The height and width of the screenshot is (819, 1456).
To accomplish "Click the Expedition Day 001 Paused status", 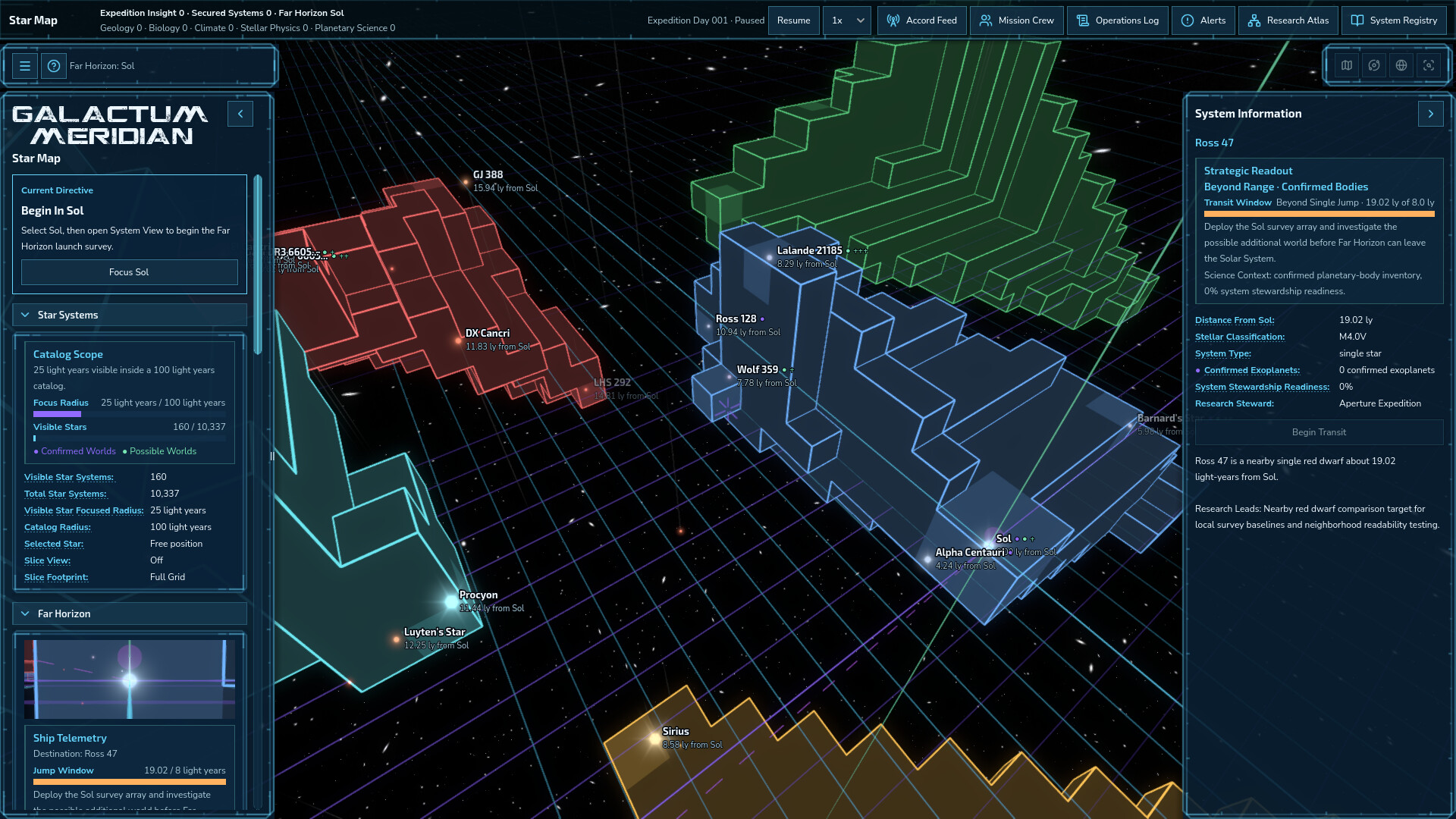I will [706, 20].
